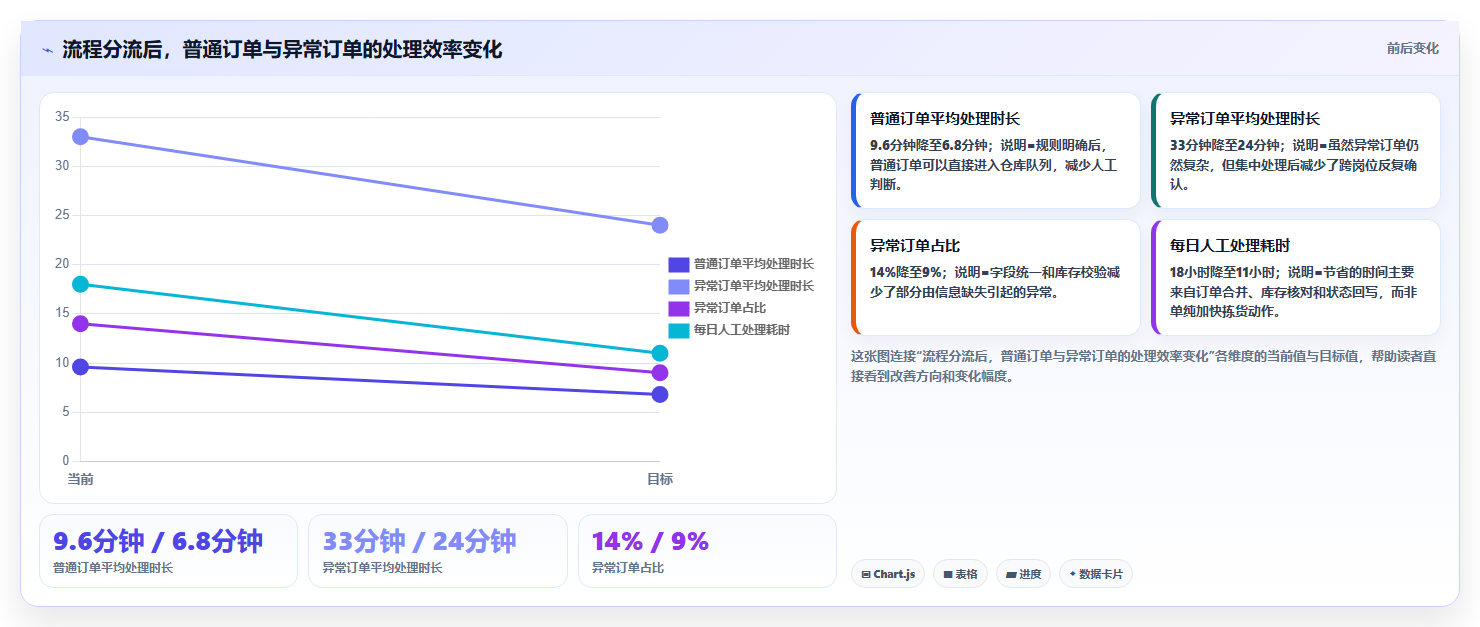Click the 普通订单平均处理时长 info card title
The image size is (1480, 627).
point(945,119)
